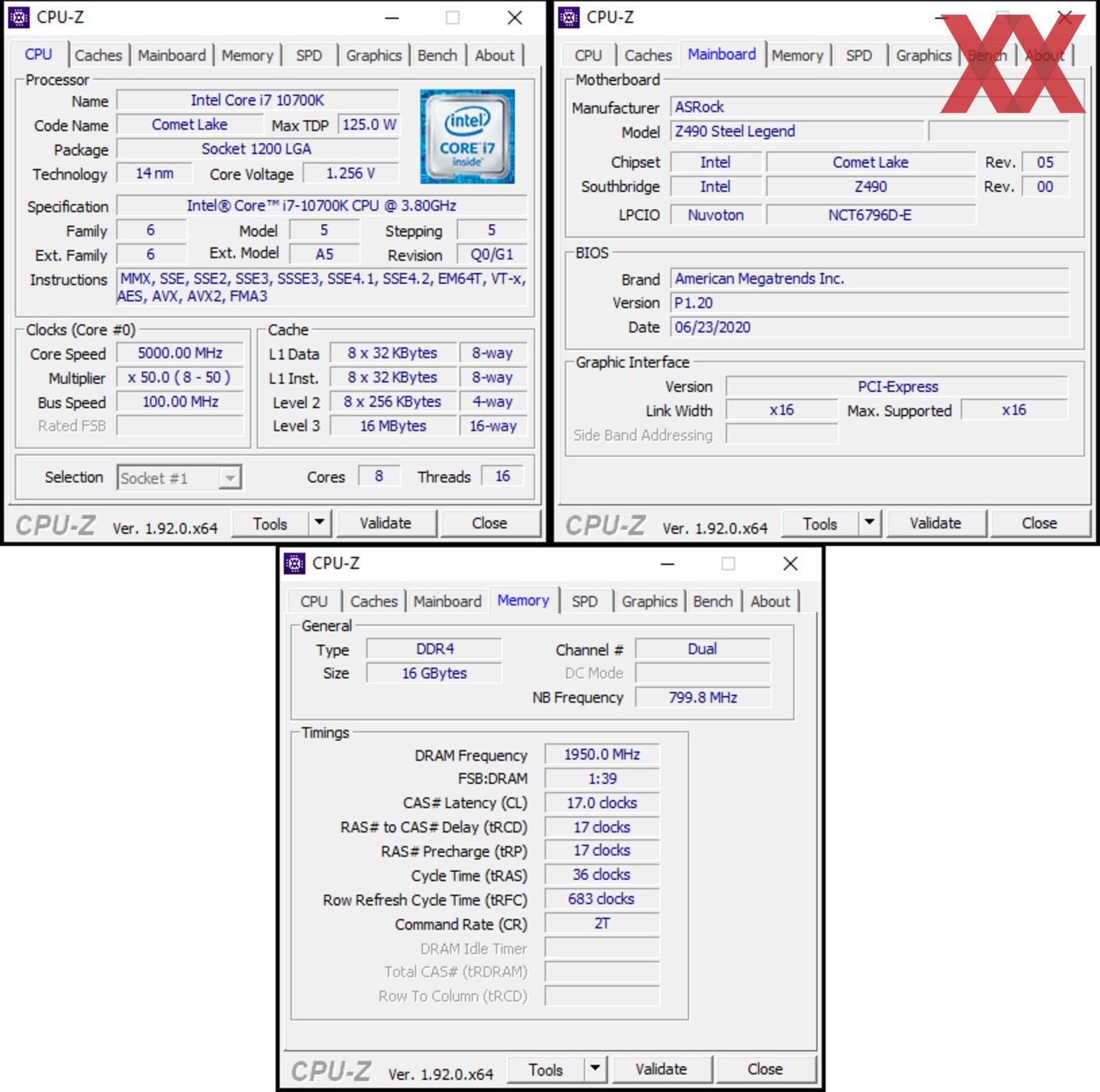
Task: Click the Bus Speed value '100.00 MHz'
Action: 180,401
